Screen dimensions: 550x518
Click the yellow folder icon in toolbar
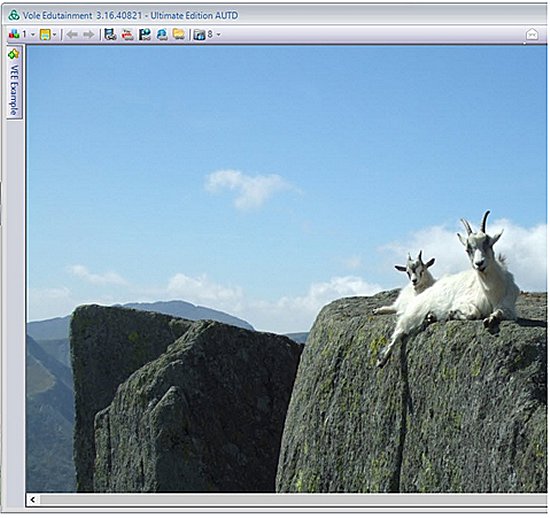179,34
